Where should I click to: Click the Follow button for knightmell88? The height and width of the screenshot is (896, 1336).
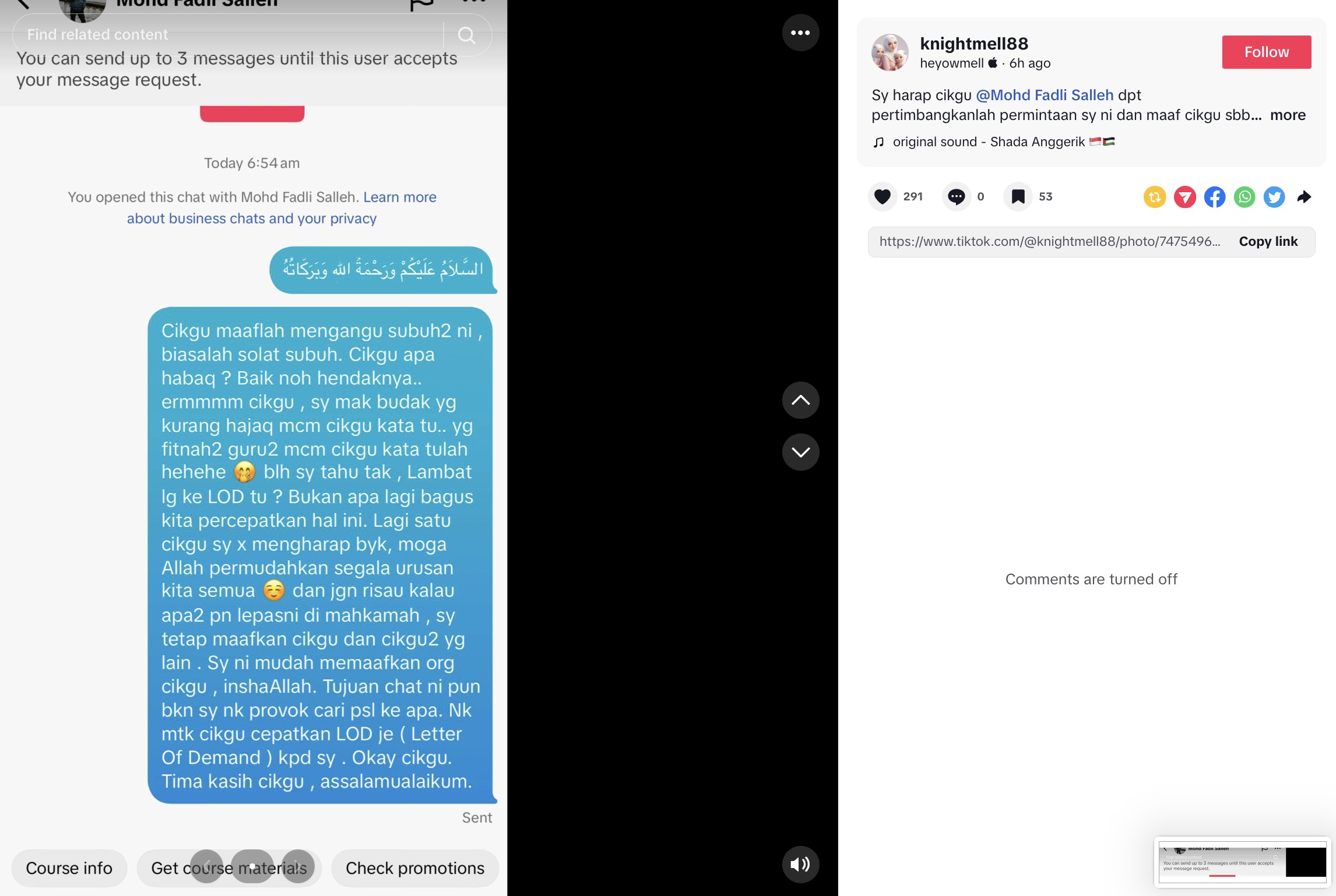click(1266, 52)
